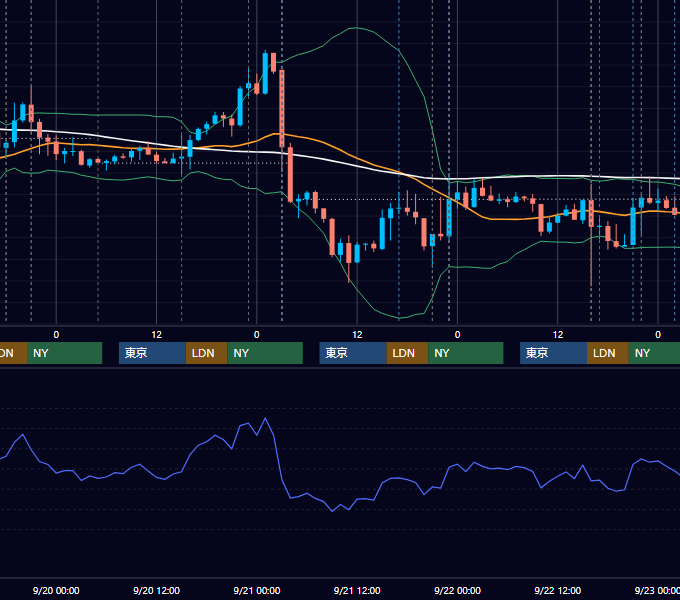Click the 9/22 12:00 date label
Image resolution: width=680 pixels, height=600 pixels.
pyautogui.click(x=558, y=590)
